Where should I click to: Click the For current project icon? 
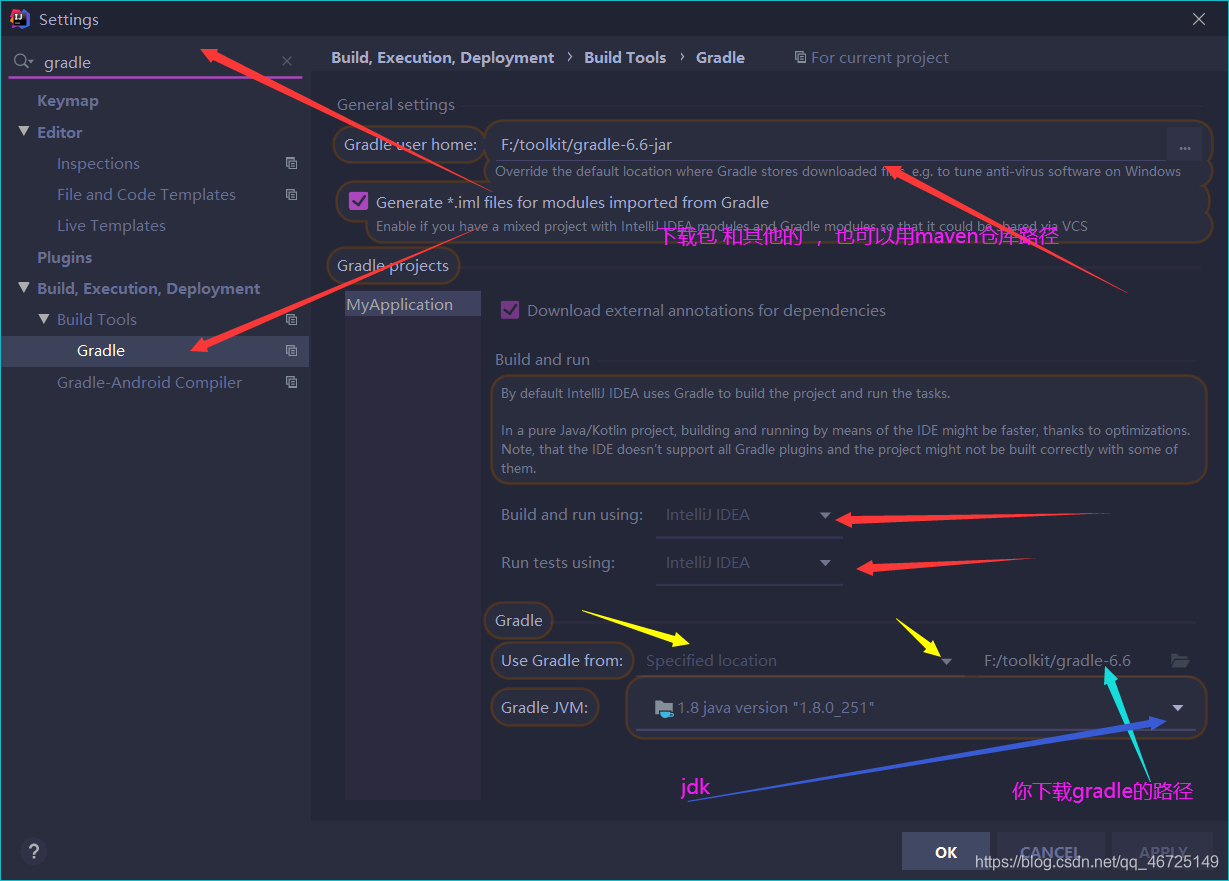800,58
